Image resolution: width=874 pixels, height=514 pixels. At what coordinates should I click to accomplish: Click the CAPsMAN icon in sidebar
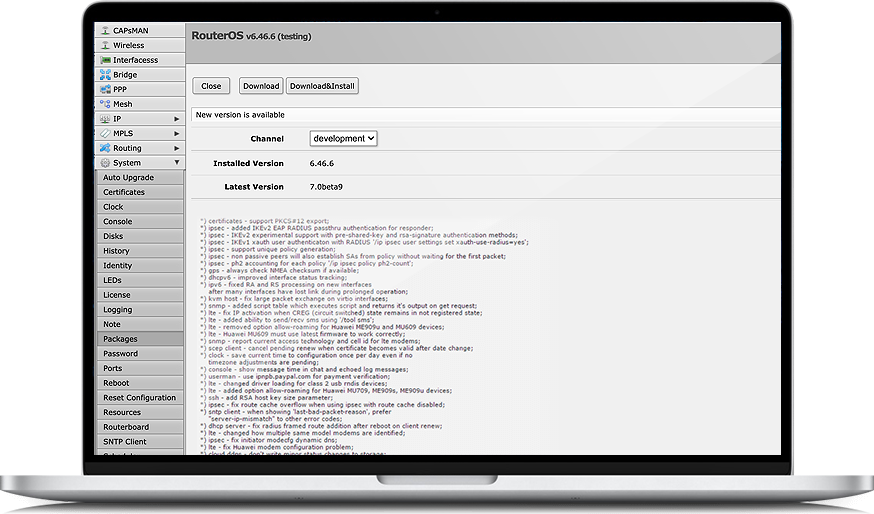(x=104, y=31)
